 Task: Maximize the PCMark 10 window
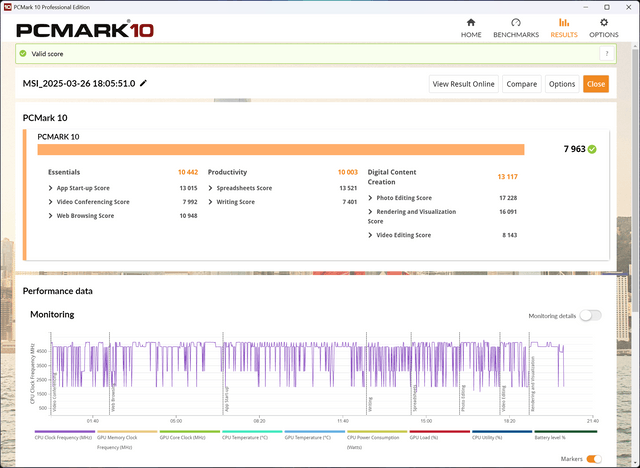point(607,7)
